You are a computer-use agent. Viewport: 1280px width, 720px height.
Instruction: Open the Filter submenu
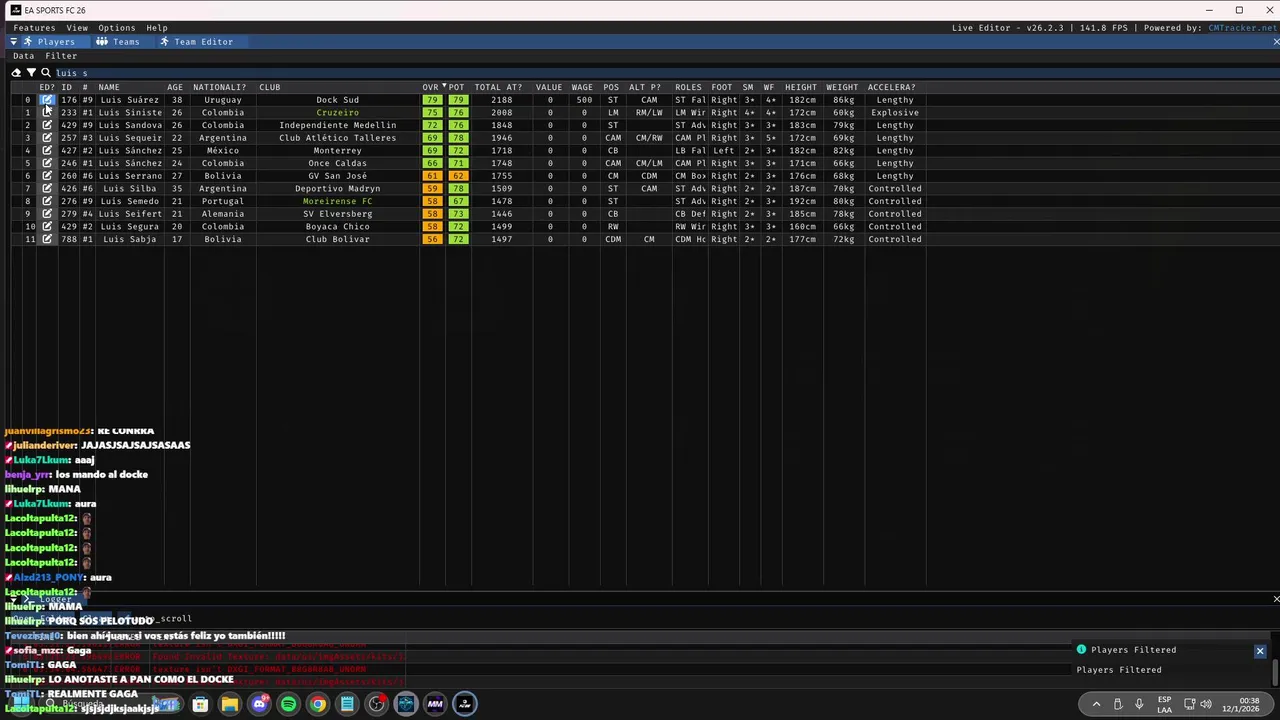pos(61,56)
